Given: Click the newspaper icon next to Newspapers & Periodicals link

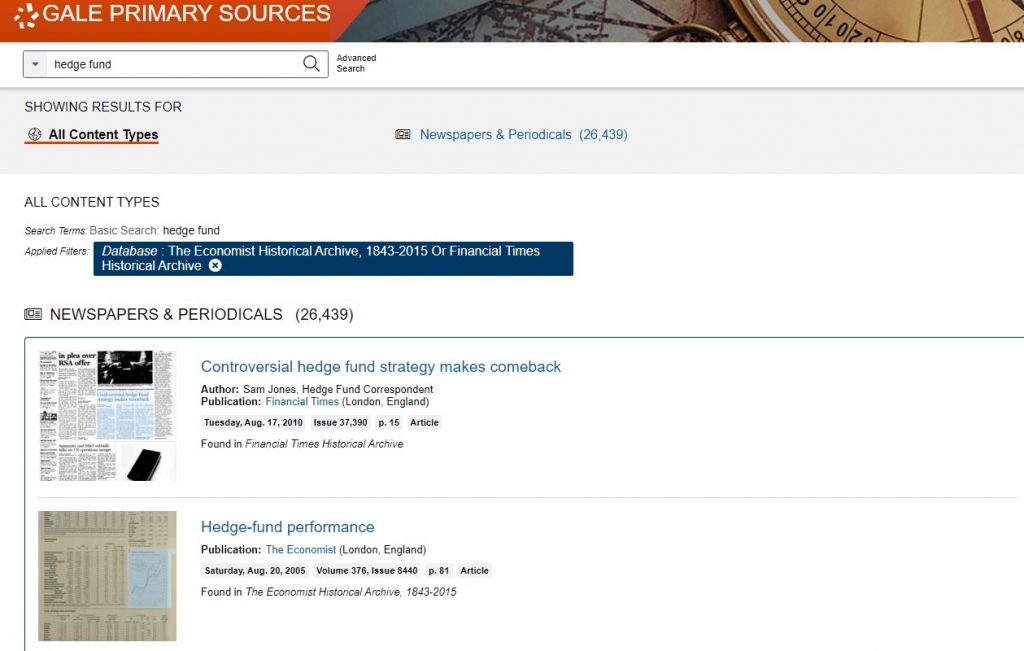Looking at the screenshot, I should (403, 135).
